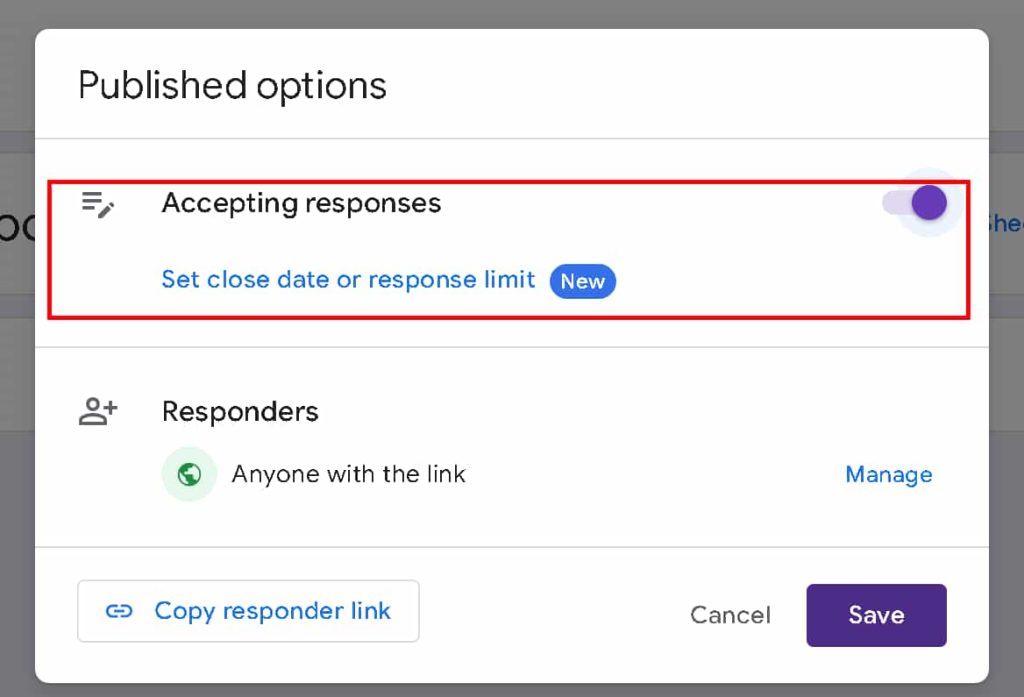Click empty footer space left of Cancel
Image resolution: width=1024 pixels, height=697 pixels.
coord(554,615)
